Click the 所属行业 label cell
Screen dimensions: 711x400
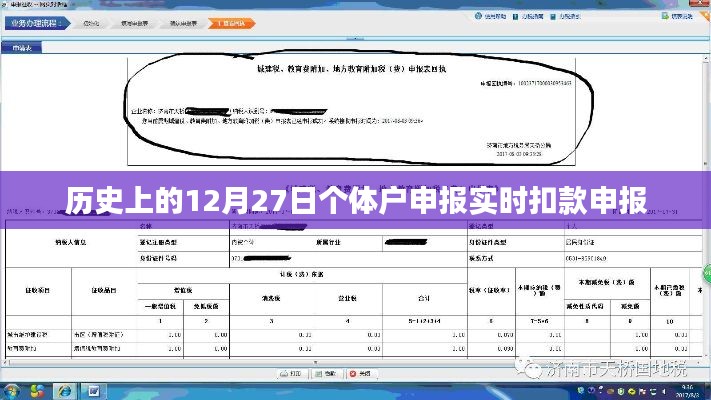pyautogui.click(x=328, y=243)
